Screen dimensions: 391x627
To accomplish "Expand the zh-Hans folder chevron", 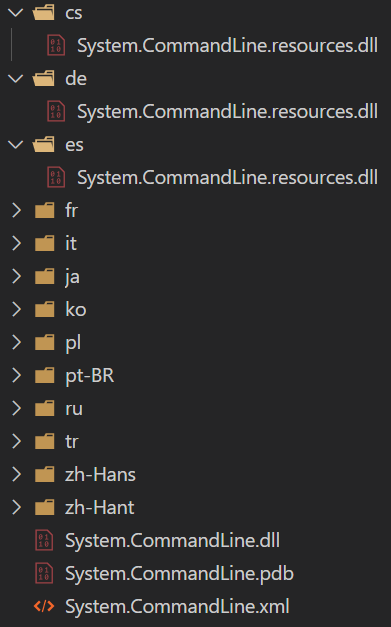I will click(16, 474).
